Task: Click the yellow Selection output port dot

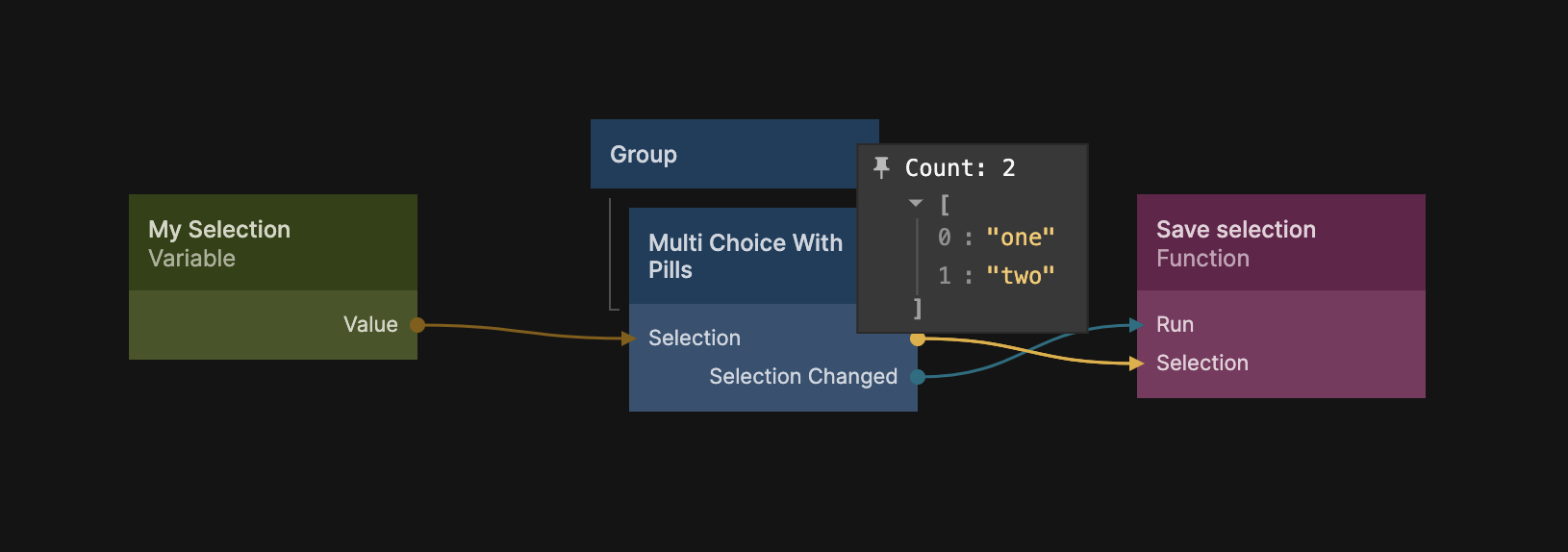Action: [918, 339]
